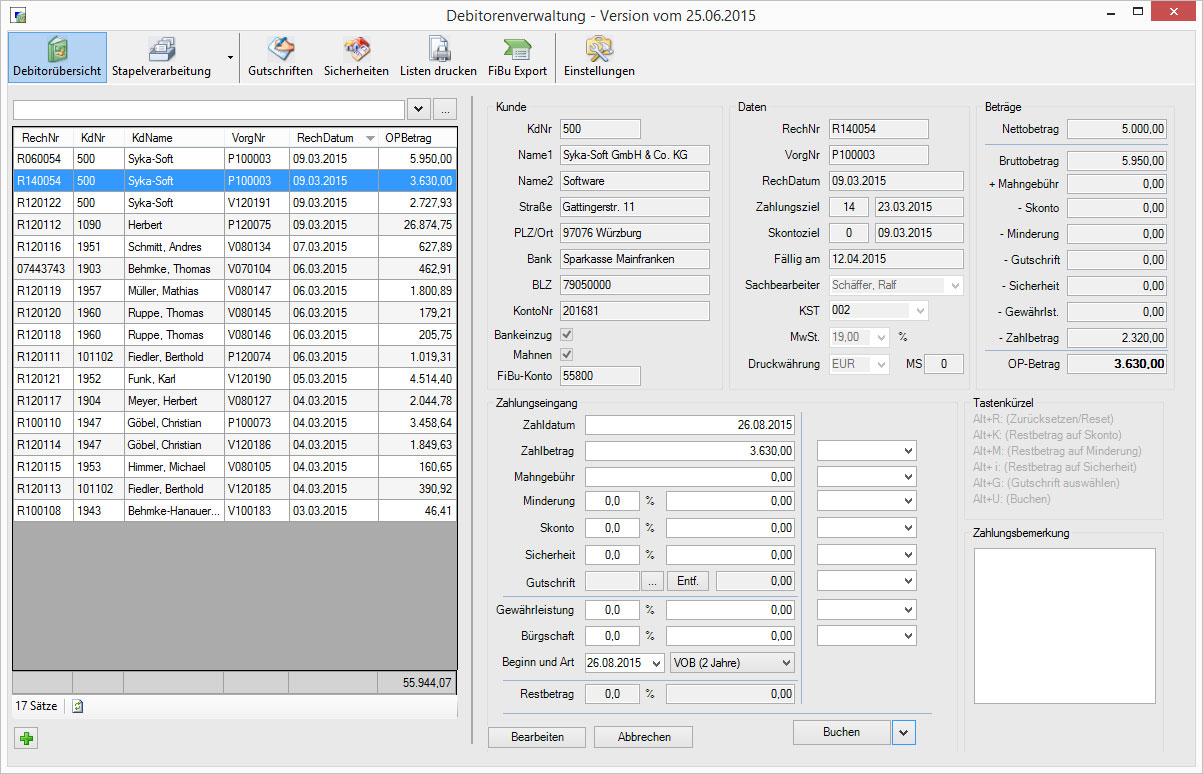
Task: Expand the KST dropdown
Action: (x=918, y=311)
